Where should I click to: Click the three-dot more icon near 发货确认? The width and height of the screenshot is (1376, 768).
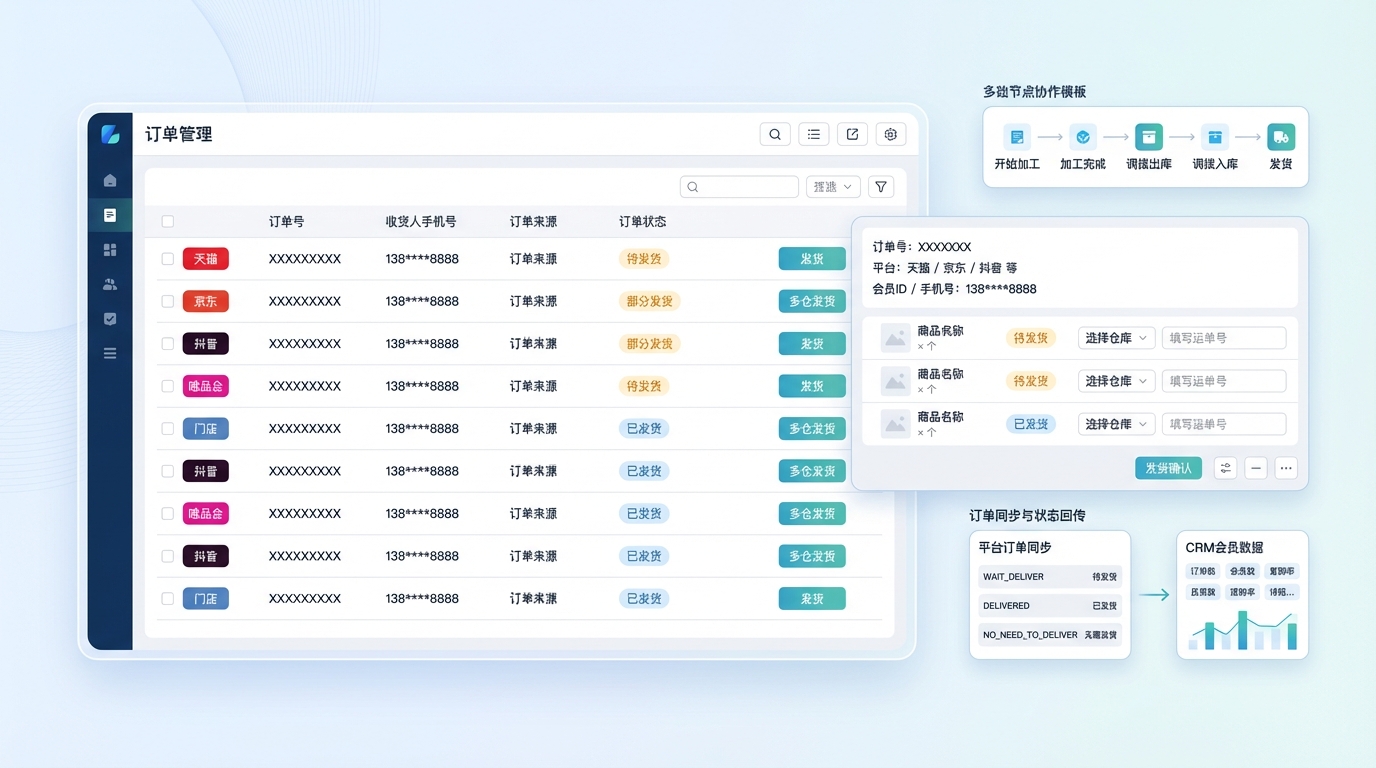click(1286, 468)
